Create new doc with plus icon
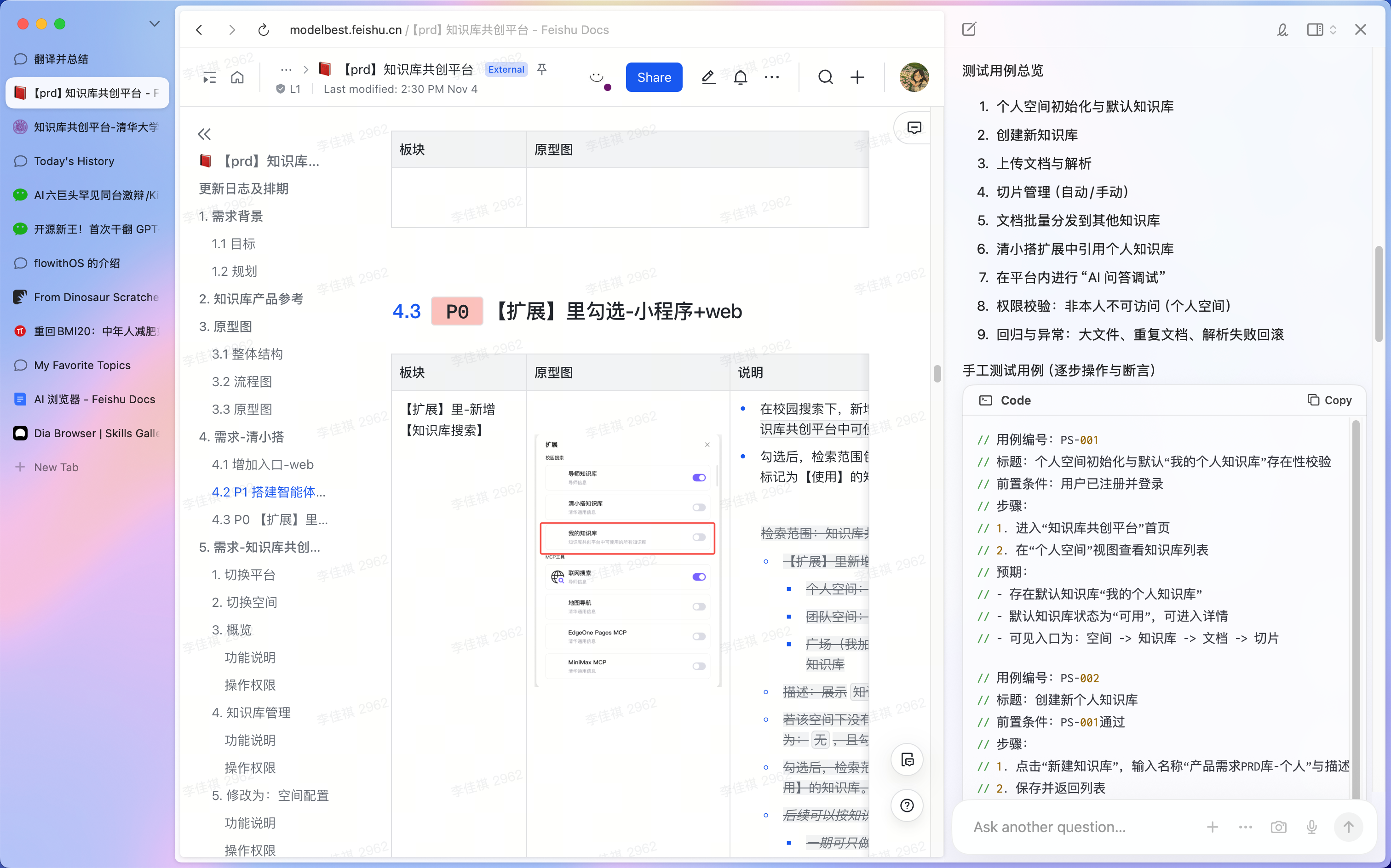Image resolution: width=1391 pixels, height=868 pixels. click(857, 77)
